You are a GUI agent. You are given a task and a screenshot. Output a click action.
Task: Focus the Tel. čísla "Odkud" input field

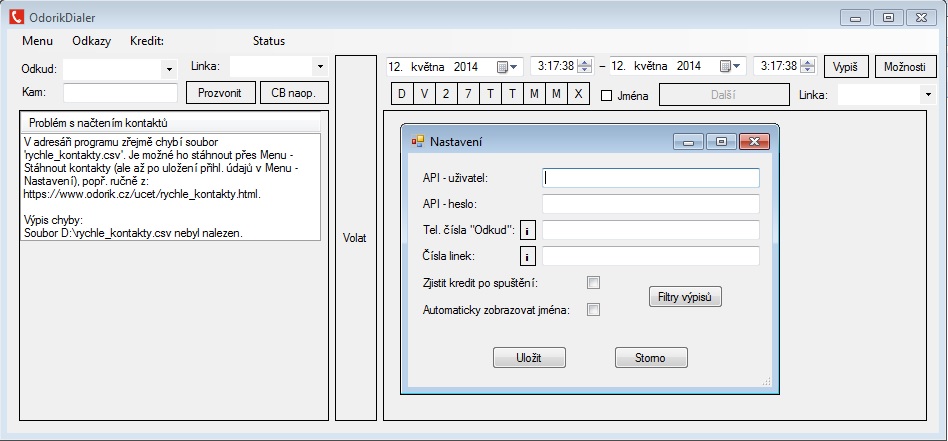(651, 230)
